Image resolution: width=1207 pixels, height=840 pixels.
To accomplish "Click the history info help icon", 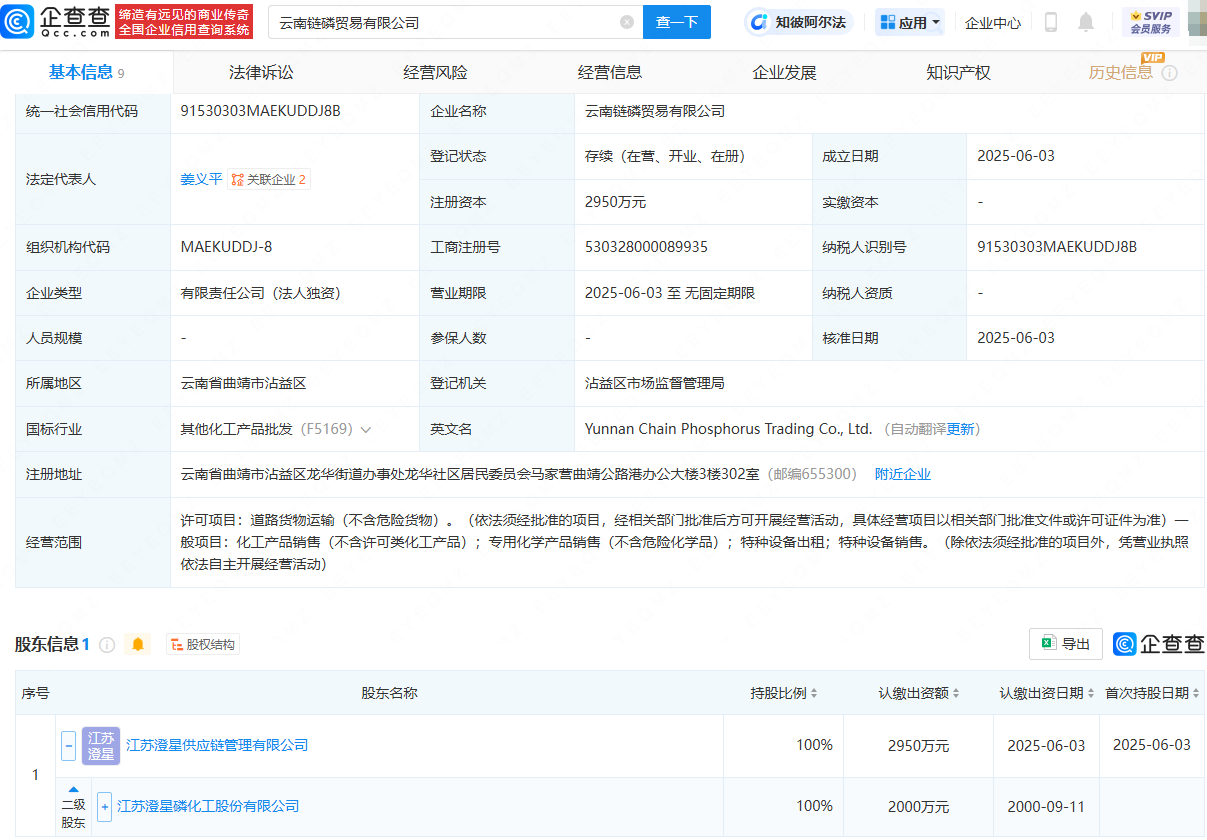I will (x=1169, y=73).
